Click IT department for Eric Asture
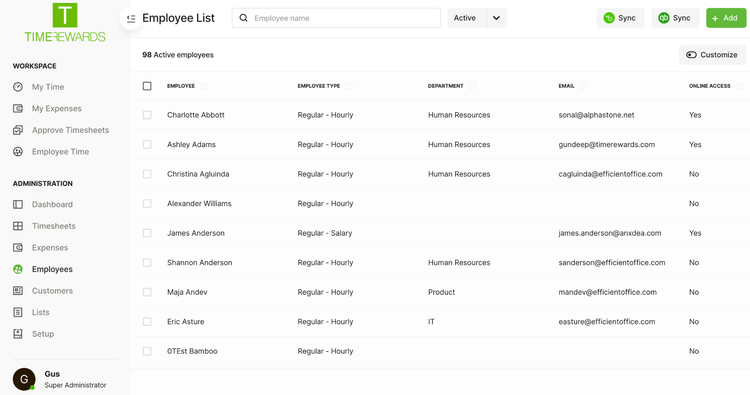 click(x=431, y=322)
